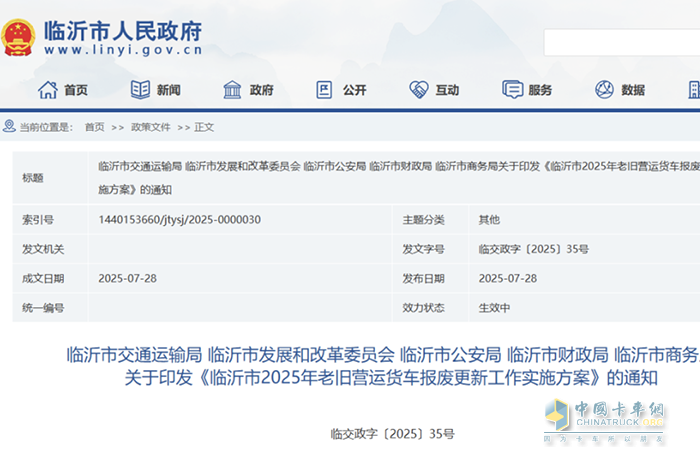Screen dimensions: 700x467
Task: Click the title text in the table's 标题 row
Action: 399,178
